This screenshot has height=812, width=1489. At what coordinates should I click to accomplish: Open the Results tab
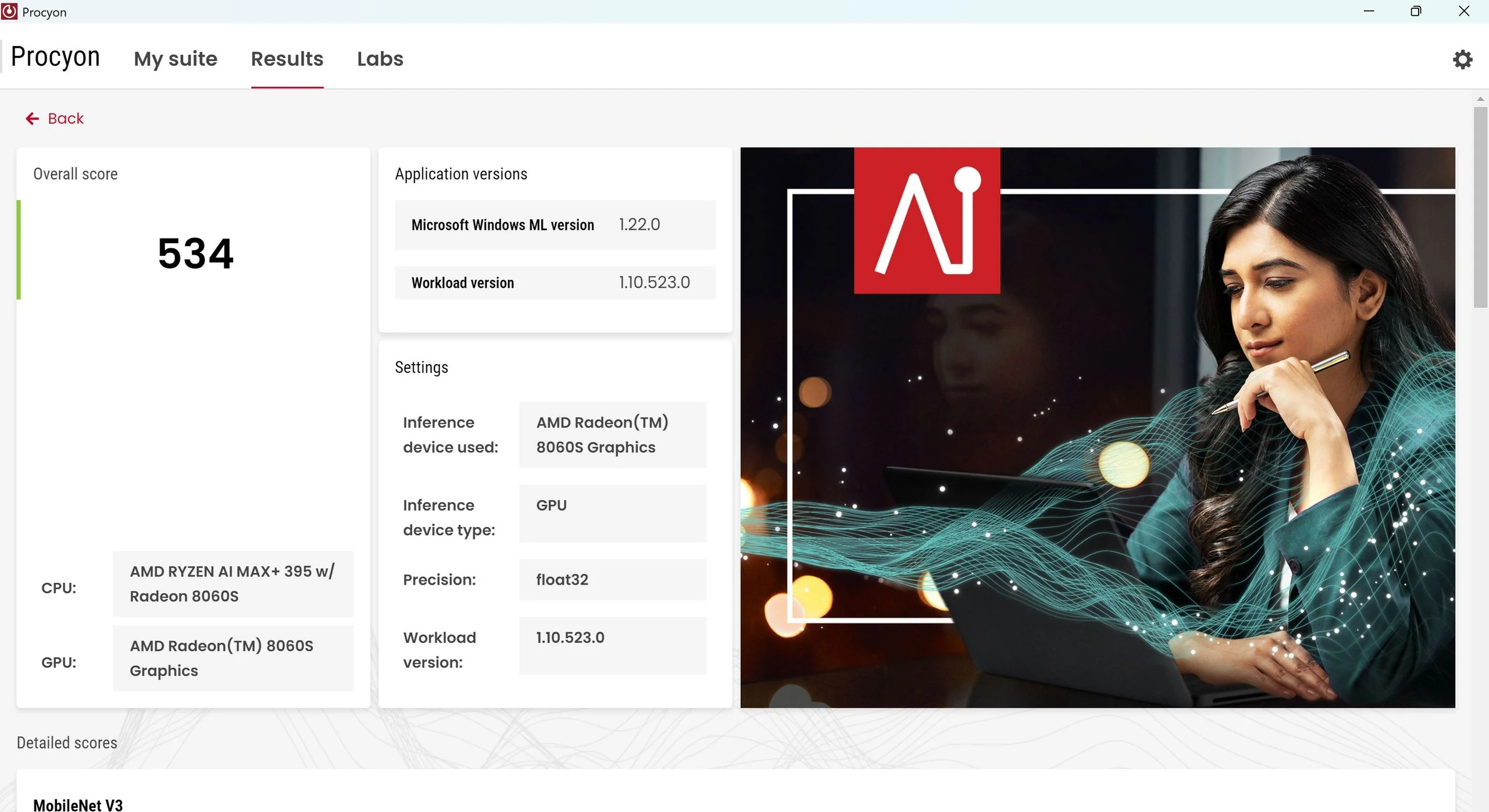[287, 59]
